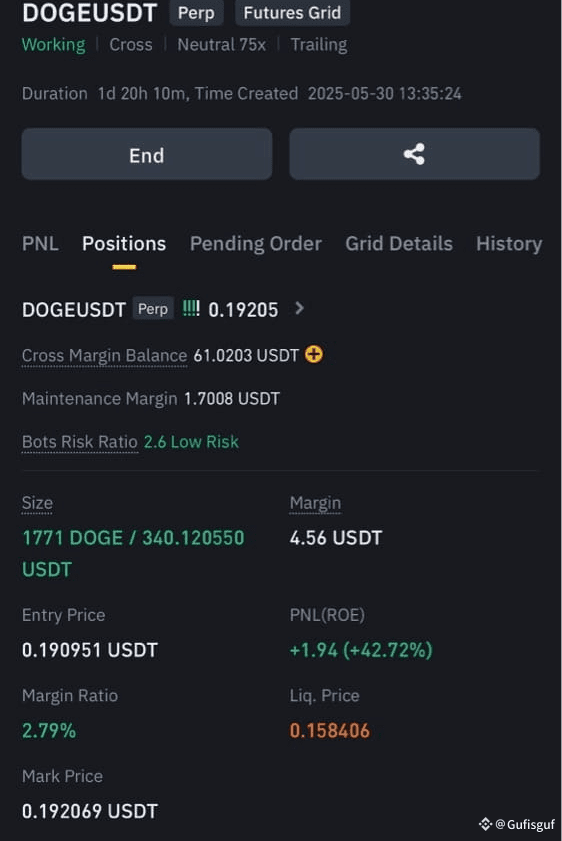
Task: Click the Trailing status label
Action: click(x=319, y=45)
